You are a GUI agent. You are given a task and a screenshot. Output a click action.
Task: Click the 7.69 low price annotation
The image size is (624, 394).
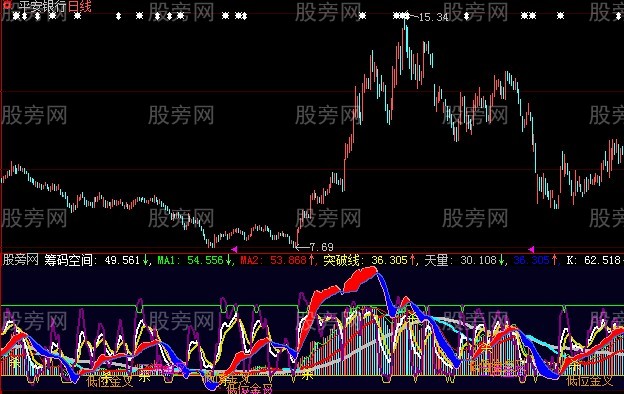tap(321, 247)
